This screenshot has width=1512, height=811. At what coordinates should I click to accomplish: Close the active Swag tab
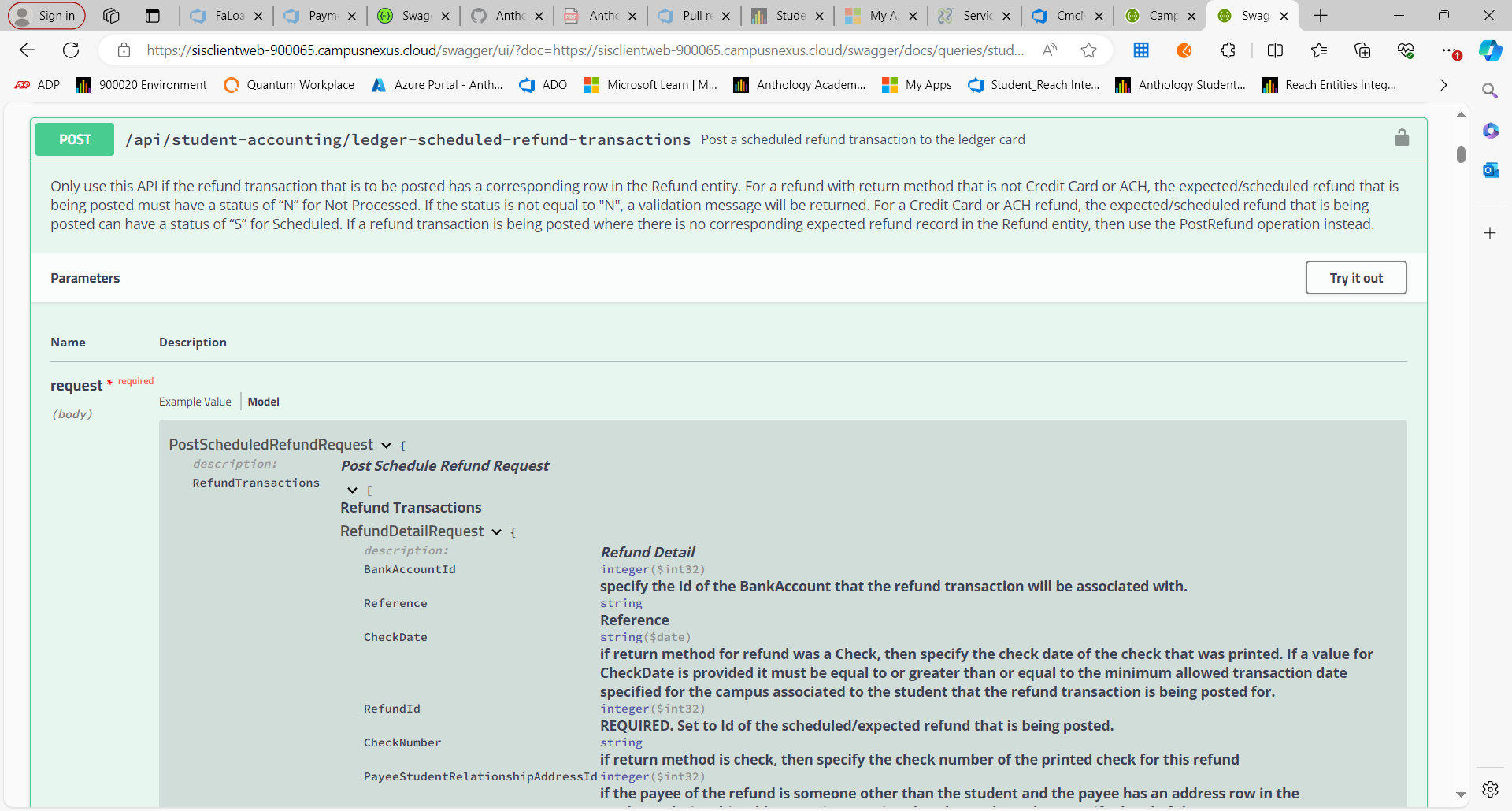tap(1284, 16)
